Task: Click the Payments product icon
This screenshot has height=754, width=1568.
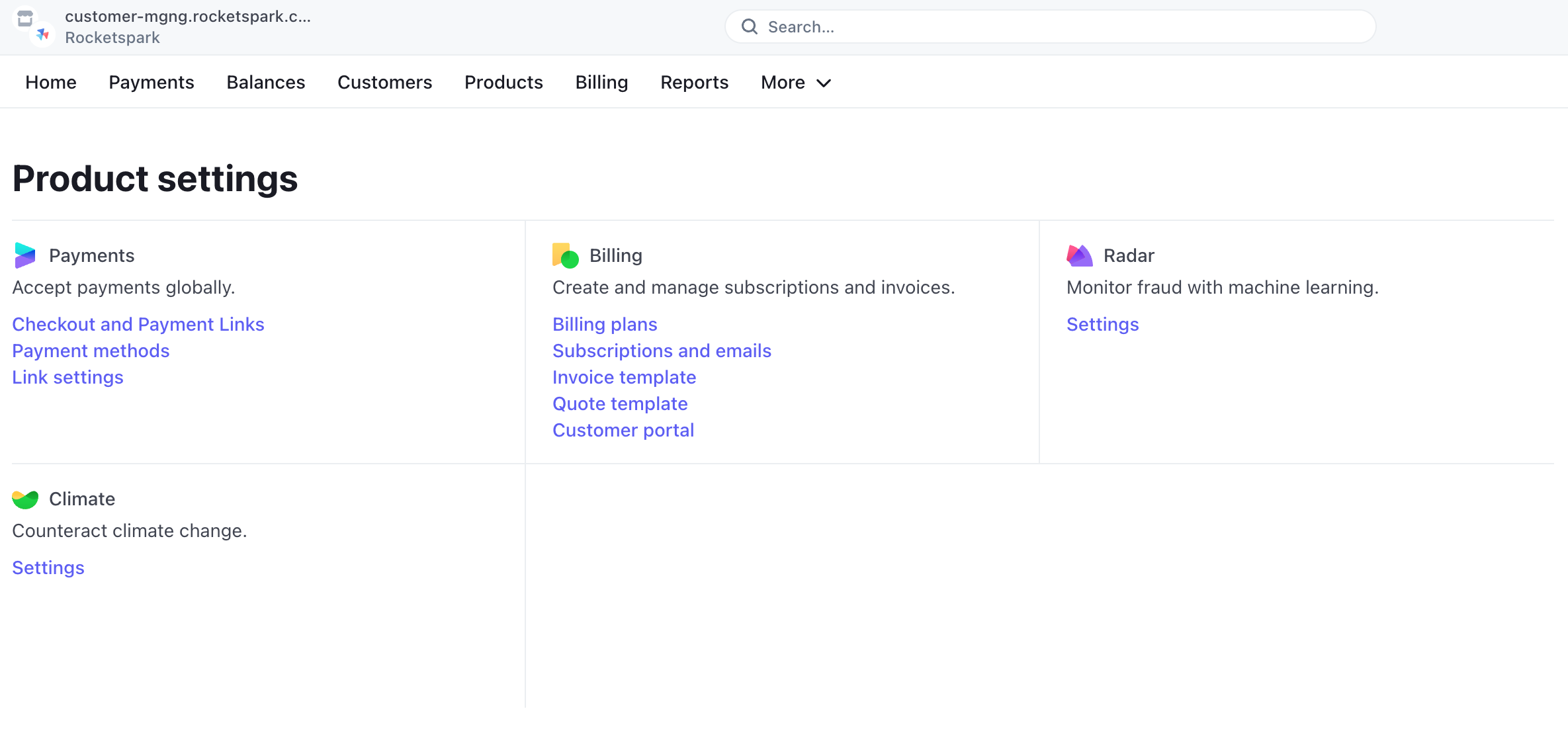Action: [x=25, y=255]
